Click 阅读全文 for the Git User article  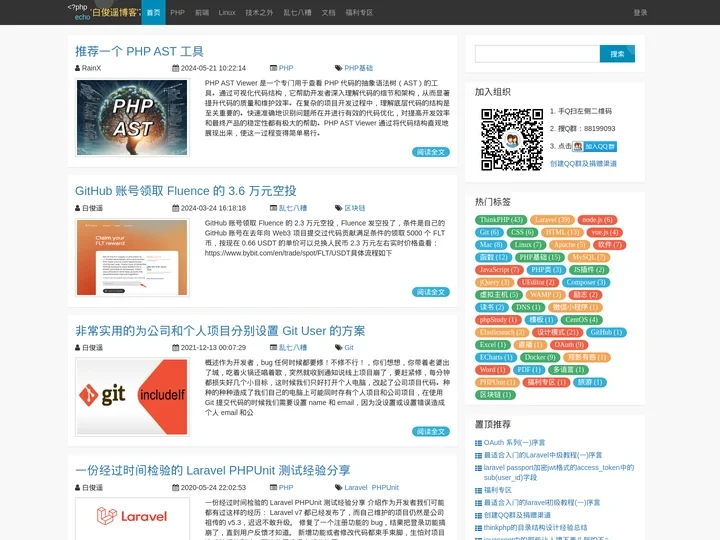tap(431, 432)
